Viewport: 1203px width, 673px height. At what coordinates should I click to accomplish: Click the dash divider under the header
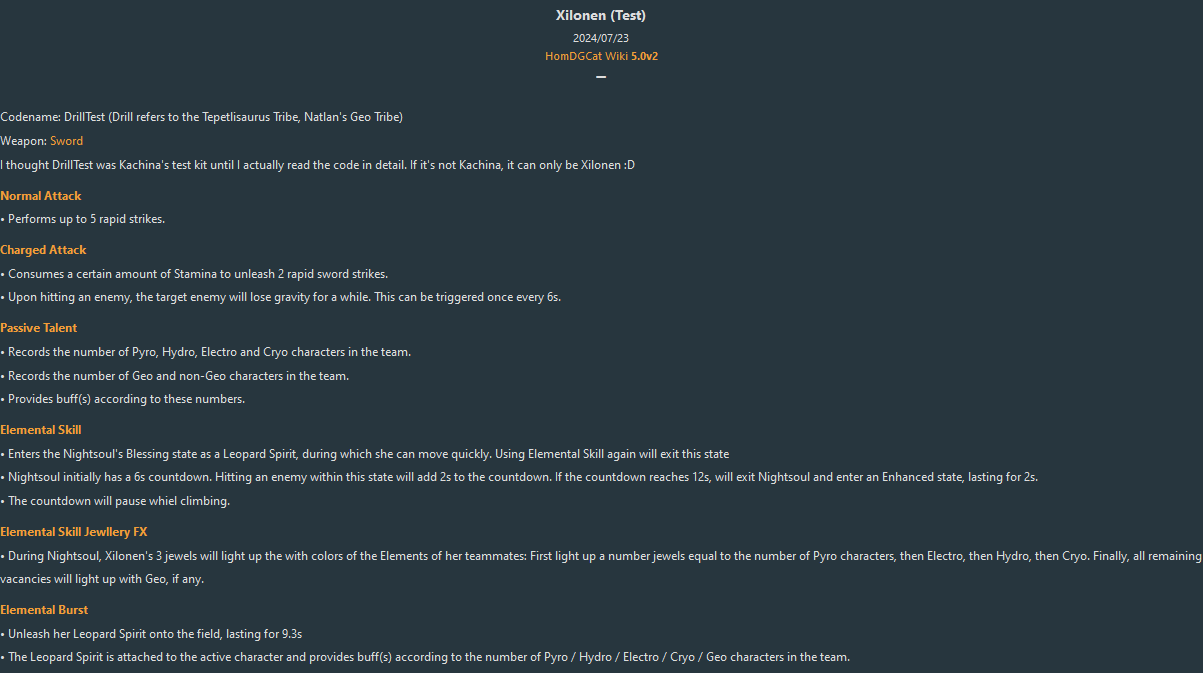[x=601, y=77]
